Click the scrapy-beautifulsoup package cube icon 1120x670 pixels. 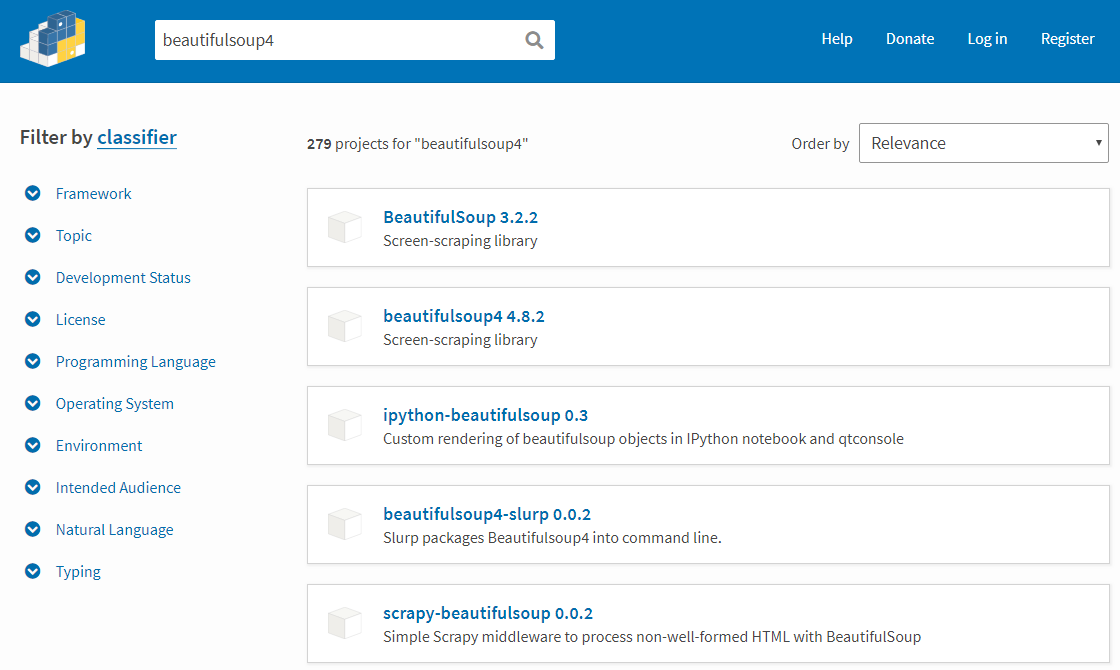coord(344,624)
